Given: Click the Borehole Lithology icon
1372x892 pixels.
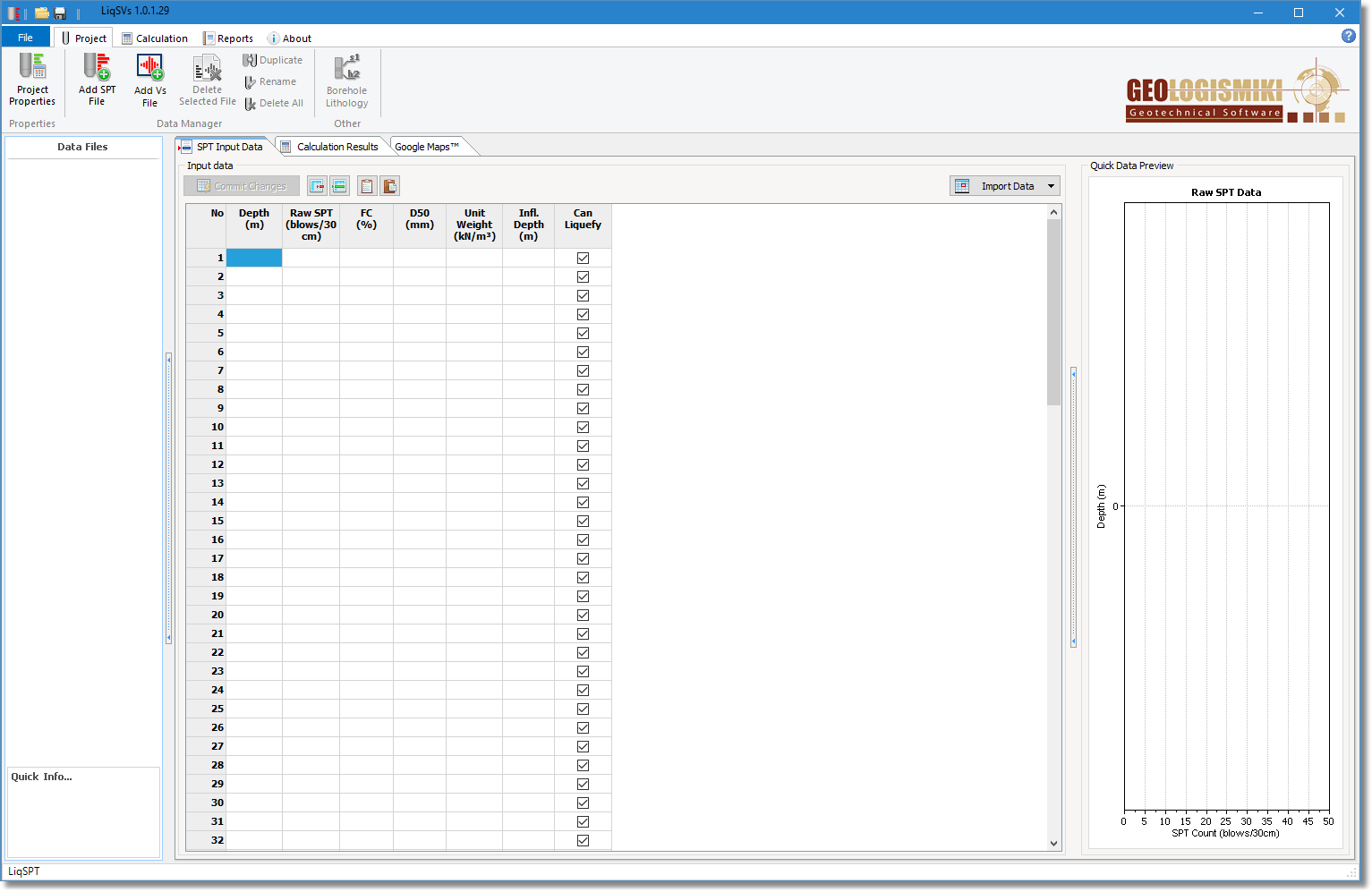Looking at the screenshot, I should tap(346, 81).
